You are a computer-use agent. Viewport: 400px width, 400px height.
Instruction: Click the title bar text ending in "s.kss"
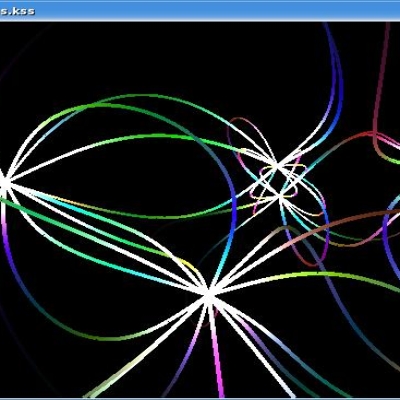tap(17, 11)
